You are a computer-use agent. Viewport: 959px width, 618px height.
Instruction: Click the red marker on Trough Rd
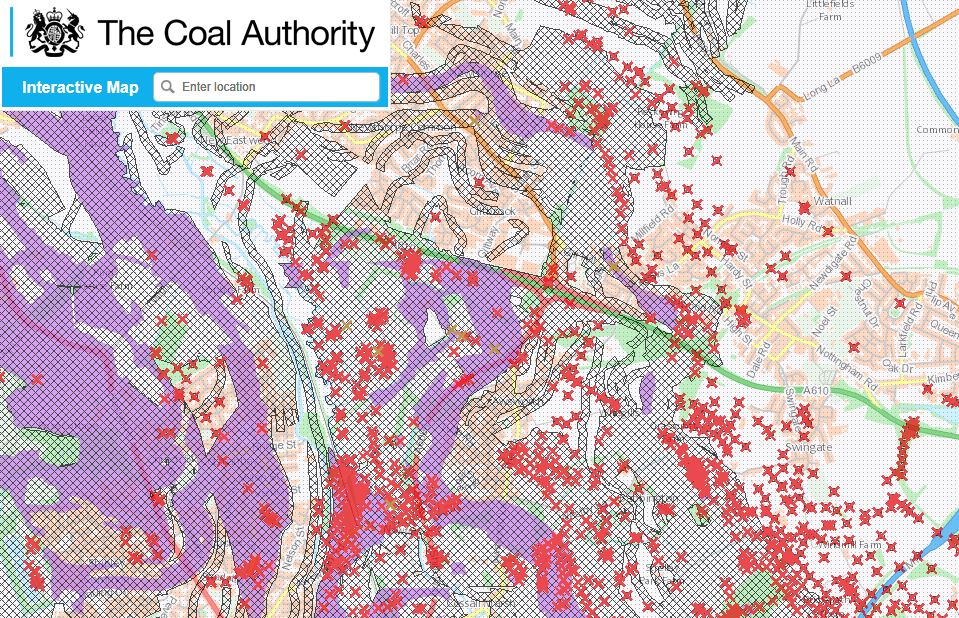tap(791, 171)
